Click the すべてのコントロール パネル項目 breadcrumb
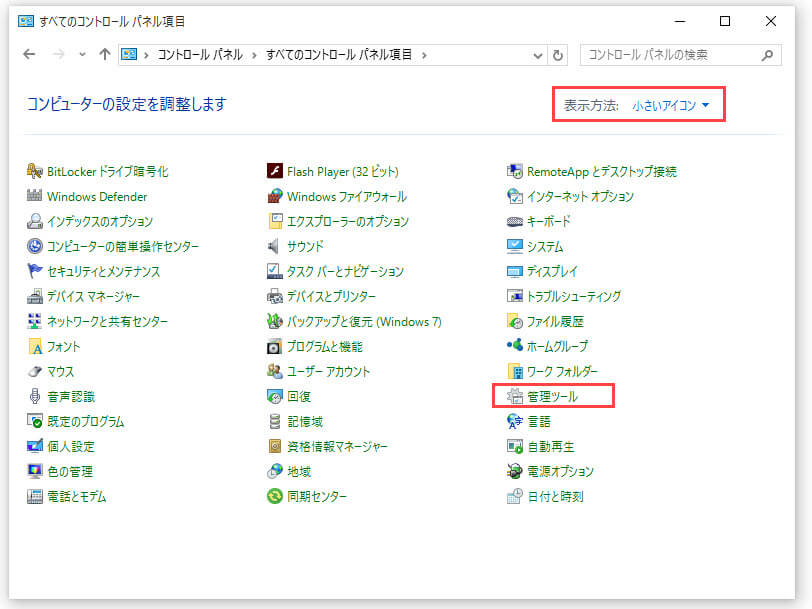This screenshot has width=812, height=609. click(x=339, y=54)
